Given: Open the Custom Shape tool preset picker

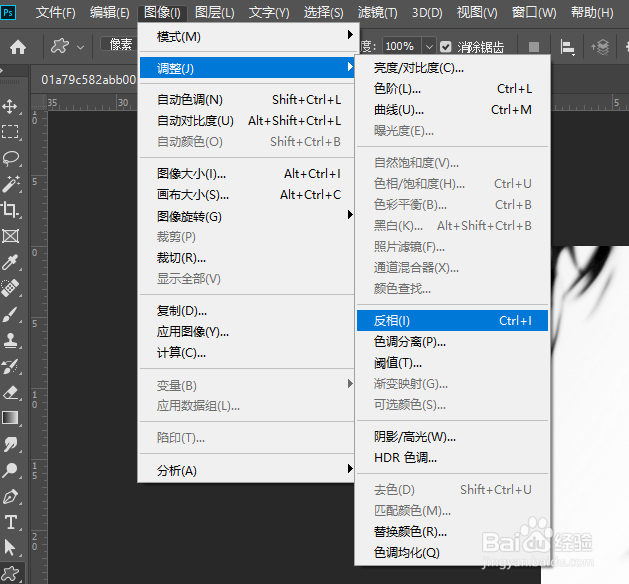Looking at the screenshot, I should 67,46.
